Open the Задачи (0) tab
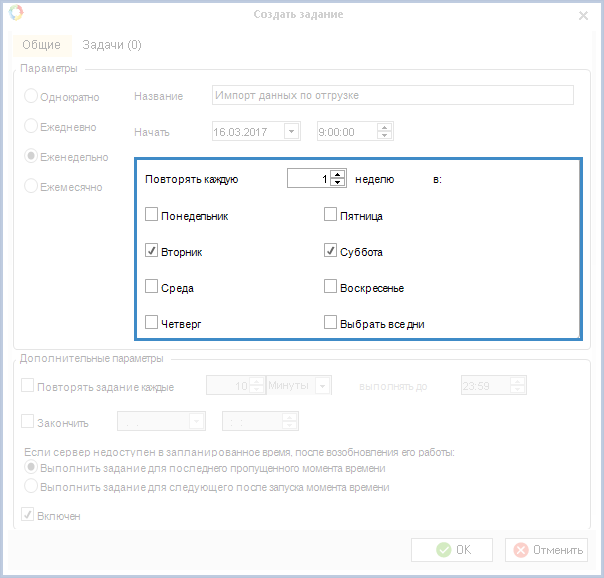 (x=112, y=45)
